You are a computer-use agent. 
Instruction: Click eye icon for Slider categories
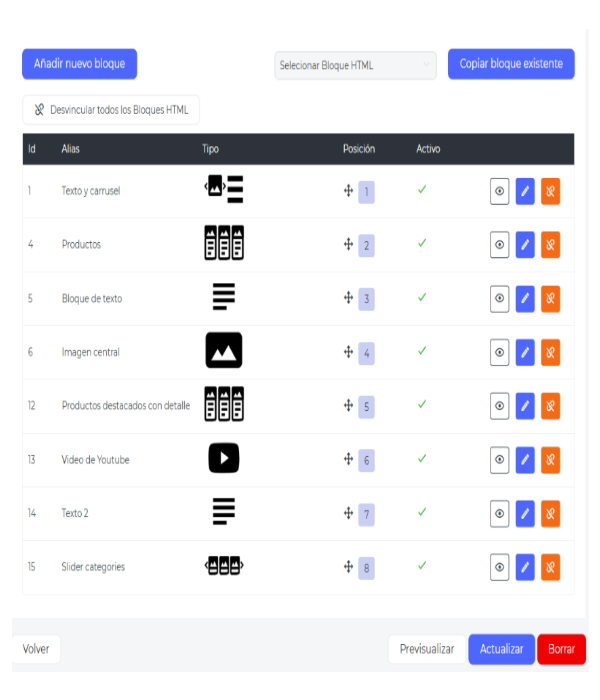(x=500, y=567)
